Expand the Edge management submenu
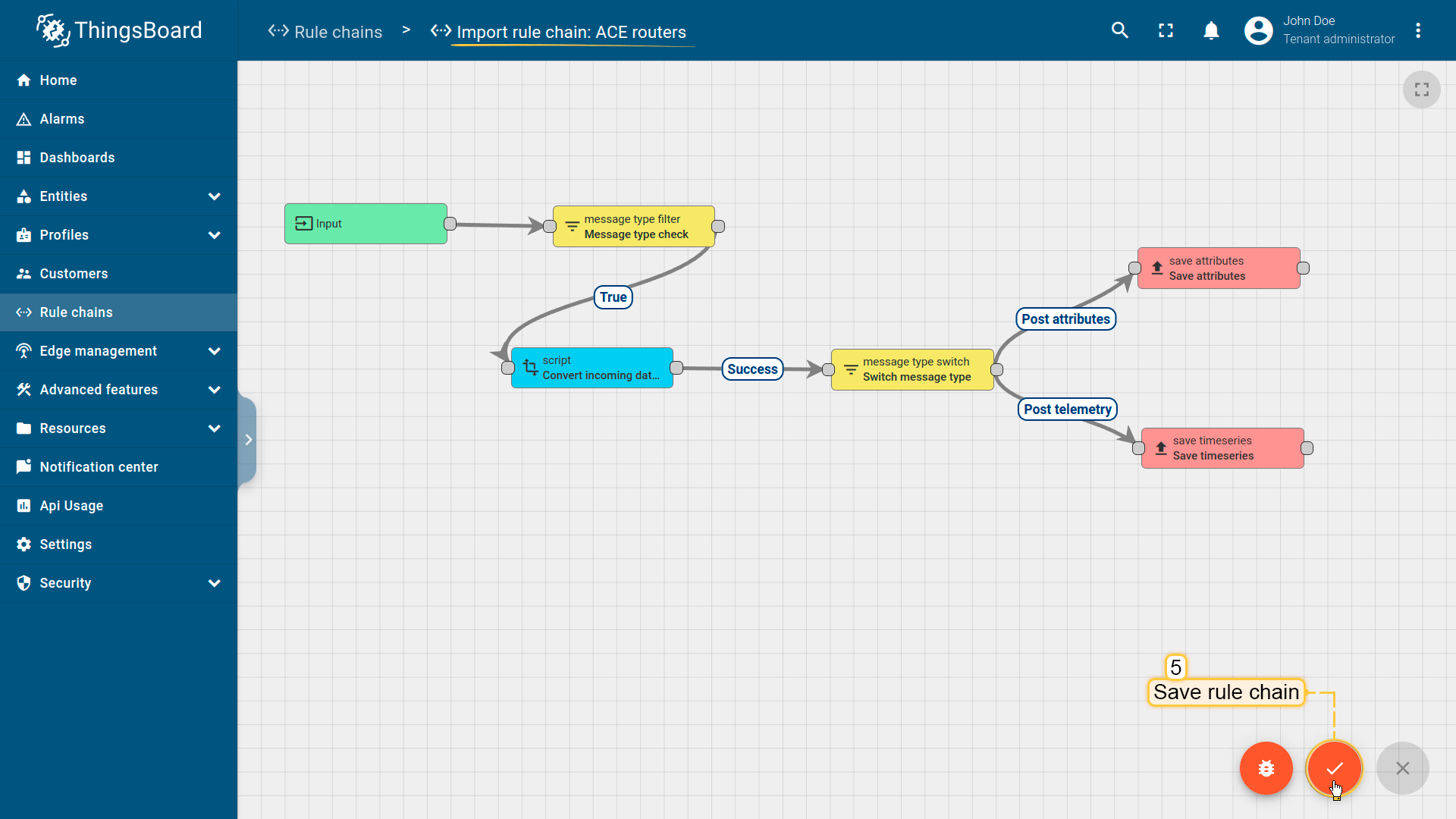Viewport: 1456px width, 819px height. (215, 351)
